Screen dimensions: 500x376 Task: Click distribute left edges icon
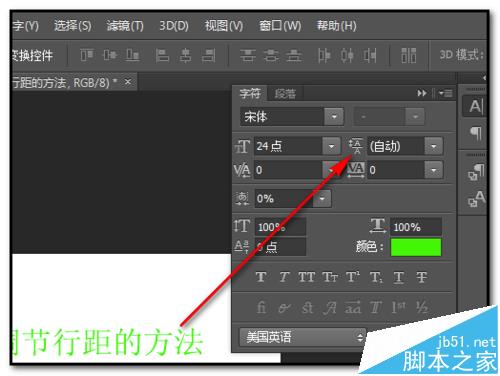[x=324, y=55]
